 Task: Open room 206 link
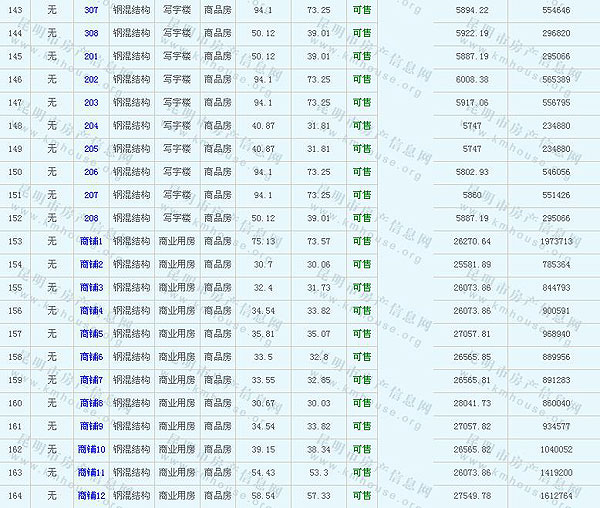[x=91, y=172]
